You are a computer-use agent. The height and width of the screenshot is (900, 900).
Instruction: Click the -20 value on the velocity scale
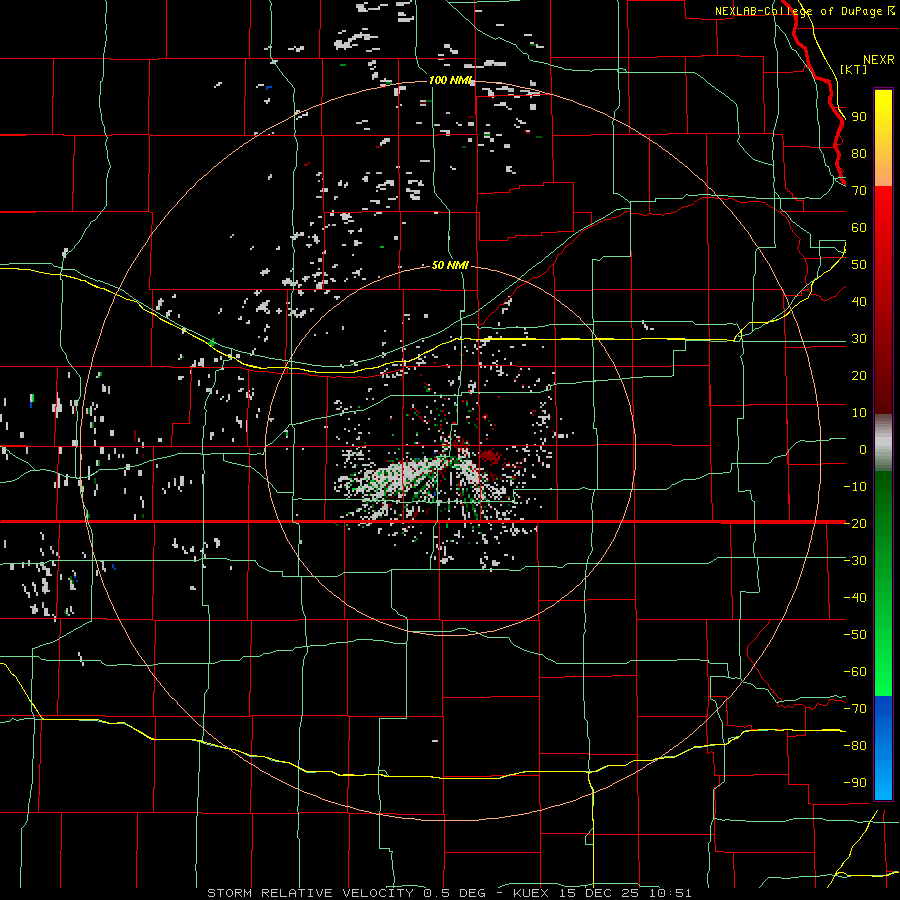tap(855, 523)
